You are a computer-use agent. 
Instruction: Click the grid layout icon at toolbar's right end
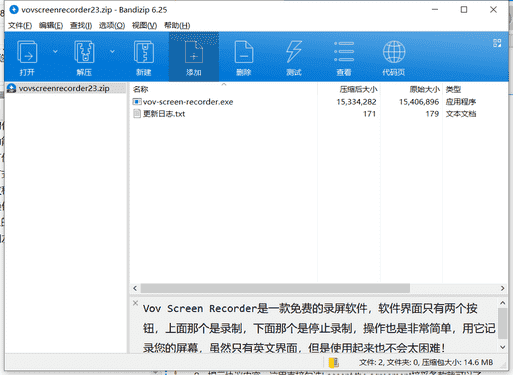point(497,43)
